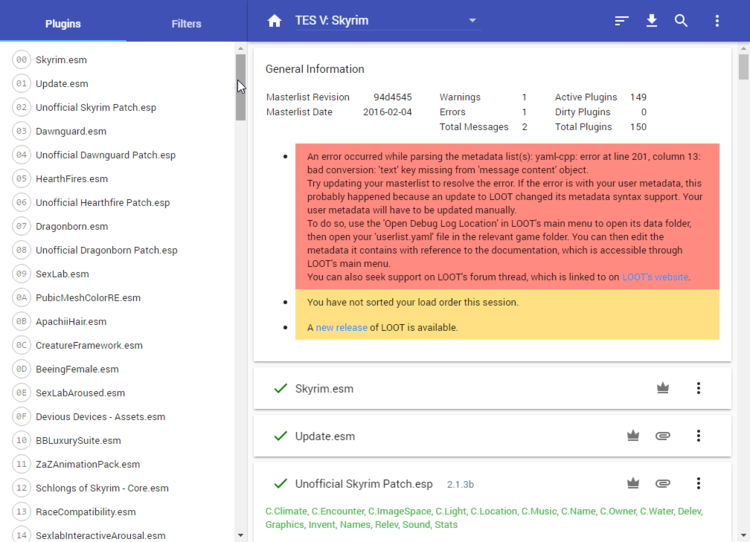Click the Active Plugins count 149

[x=638, y=97]
